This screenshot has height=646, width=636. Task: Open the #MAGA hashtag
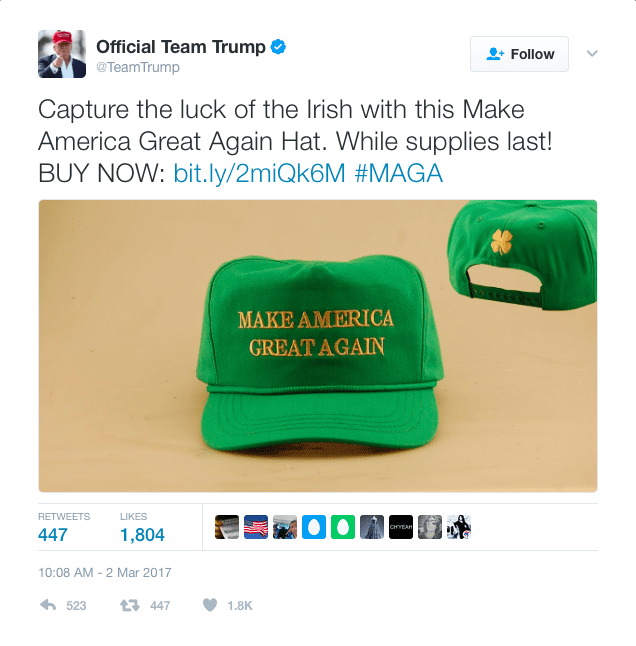(x=398, y=173)
